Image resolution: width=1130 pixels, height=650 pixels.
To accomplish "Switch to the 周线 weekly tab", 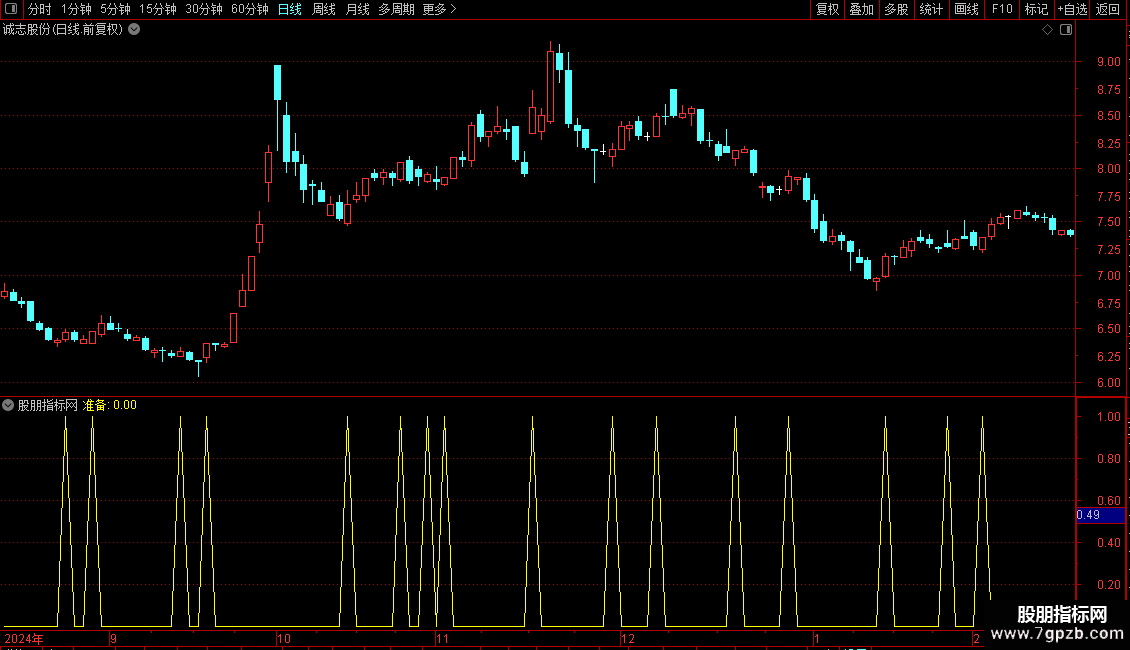I will pos(324,9).
